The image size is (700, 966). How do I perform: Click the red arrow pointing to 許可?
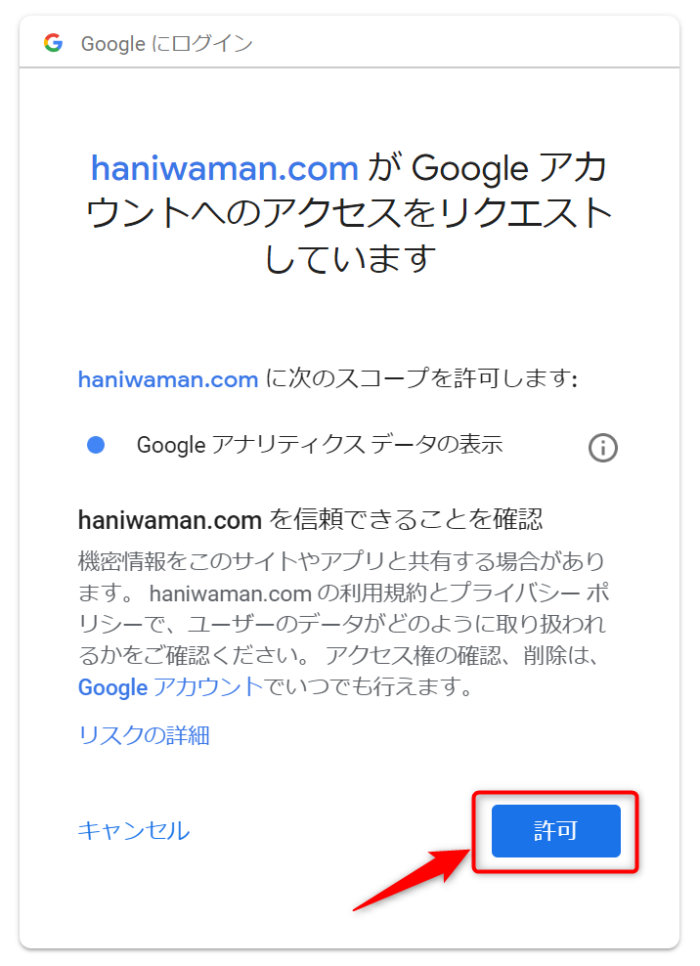(x=411, y=878)
